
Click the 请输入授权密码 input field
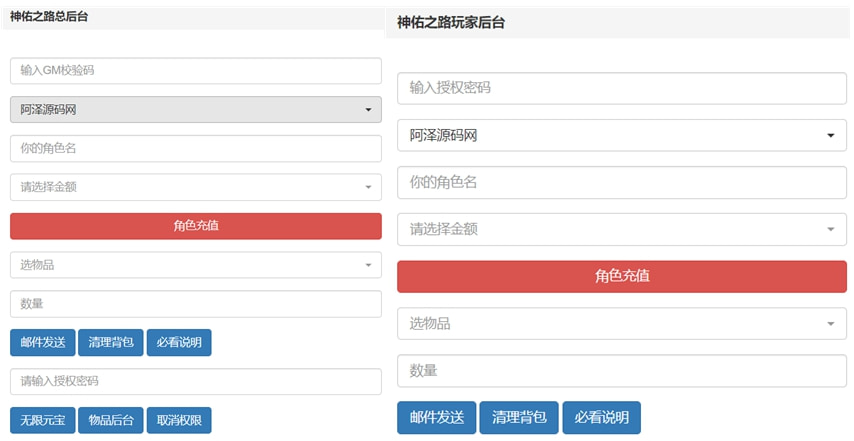195,382
